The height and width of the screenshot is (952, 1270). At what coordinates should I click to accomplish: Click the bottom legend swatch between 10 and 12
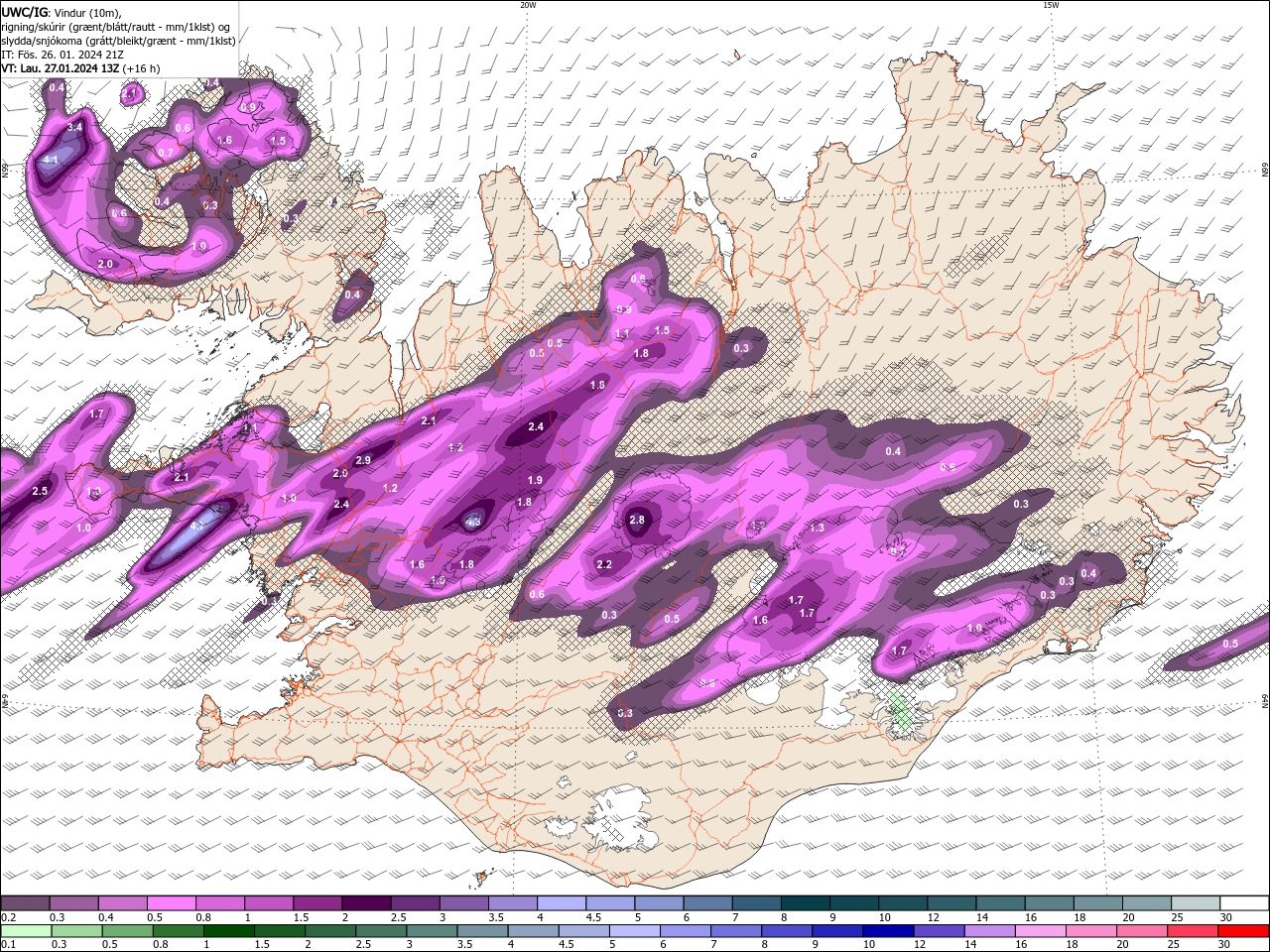pos(888,931)
